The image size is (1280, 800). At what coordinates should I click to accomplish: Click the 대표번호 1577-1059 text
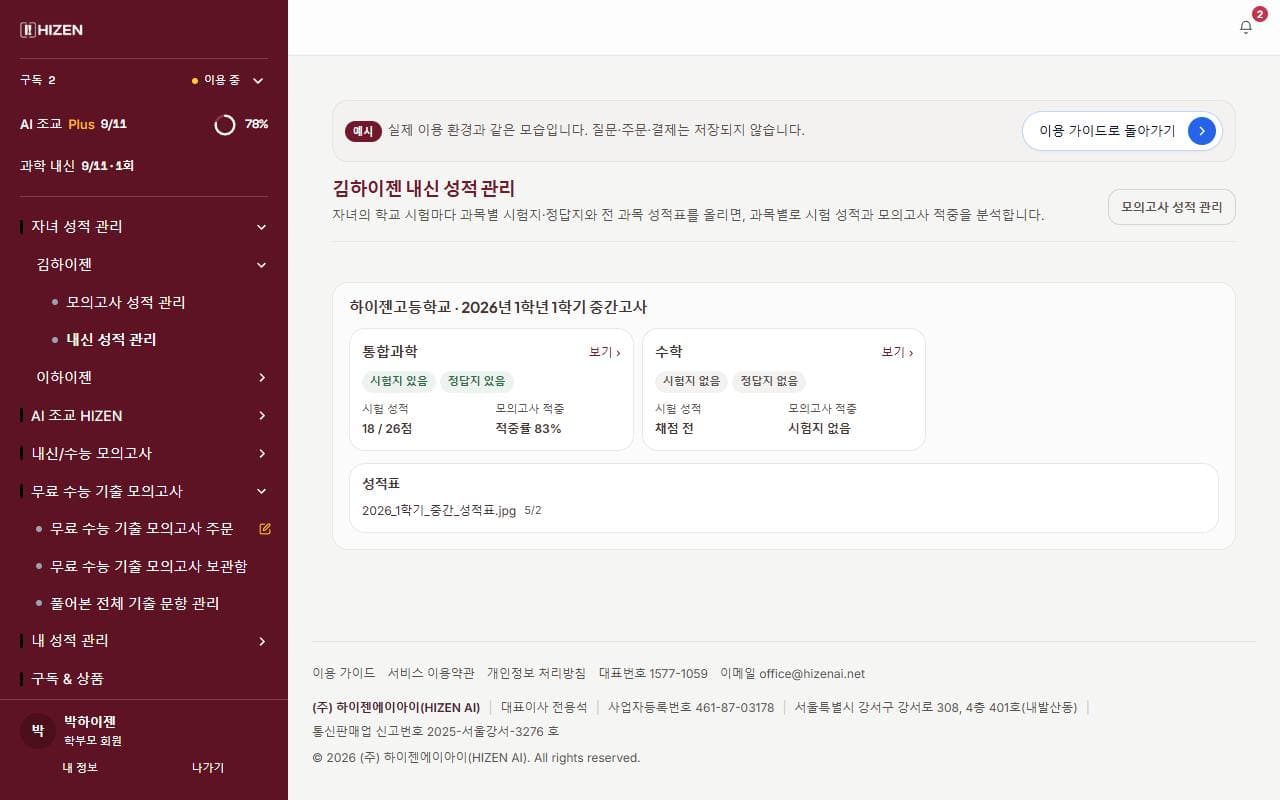point(653,673)
